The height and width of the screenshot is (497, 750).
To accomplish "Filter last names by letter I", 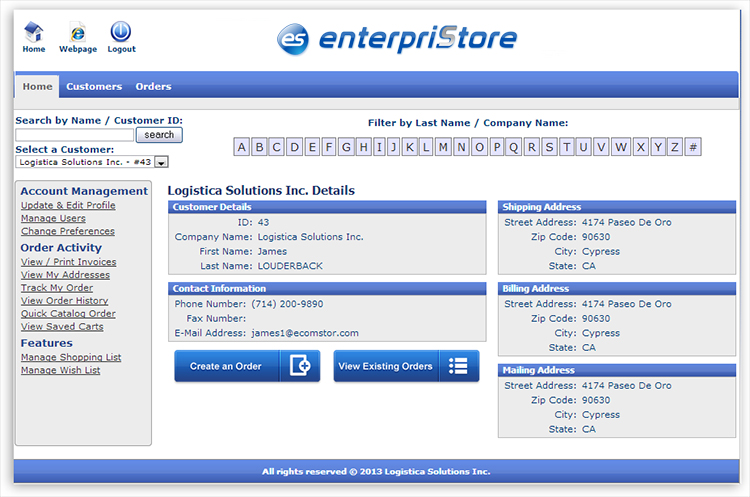I will click(379, 147).
